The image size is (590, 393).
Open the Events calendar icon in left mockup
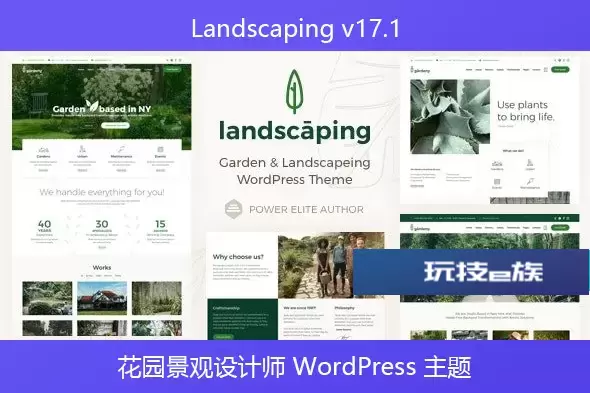(x=160, y=149)
